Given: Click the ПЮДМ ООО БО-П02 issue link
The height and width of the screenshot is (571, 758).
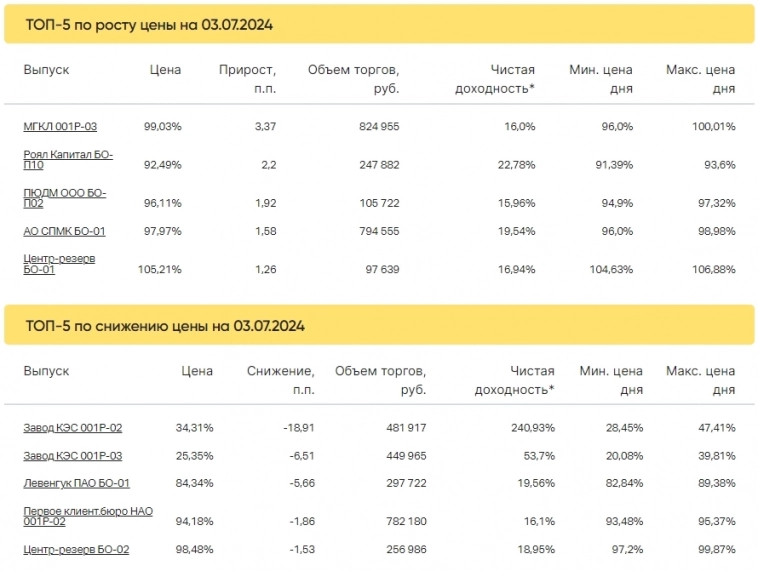Looking at the screenshot, I should coord(64,198).
